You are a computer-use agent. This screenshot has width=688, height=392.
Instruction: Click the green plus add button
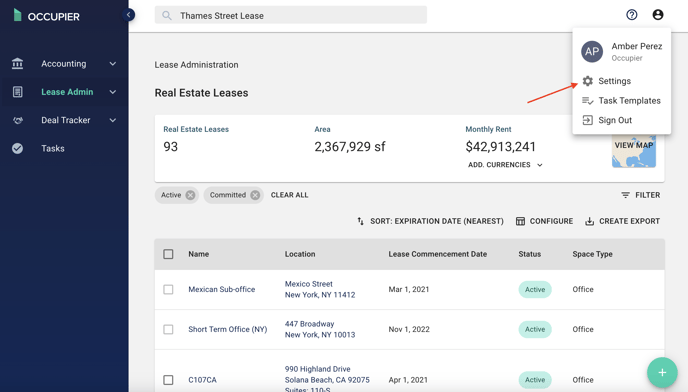[x=662, y=373]
